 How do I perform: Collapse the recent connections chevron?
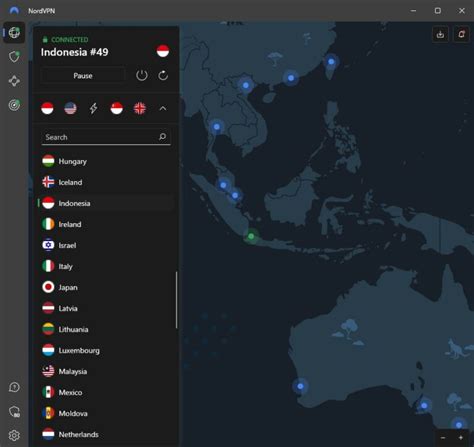163,108
